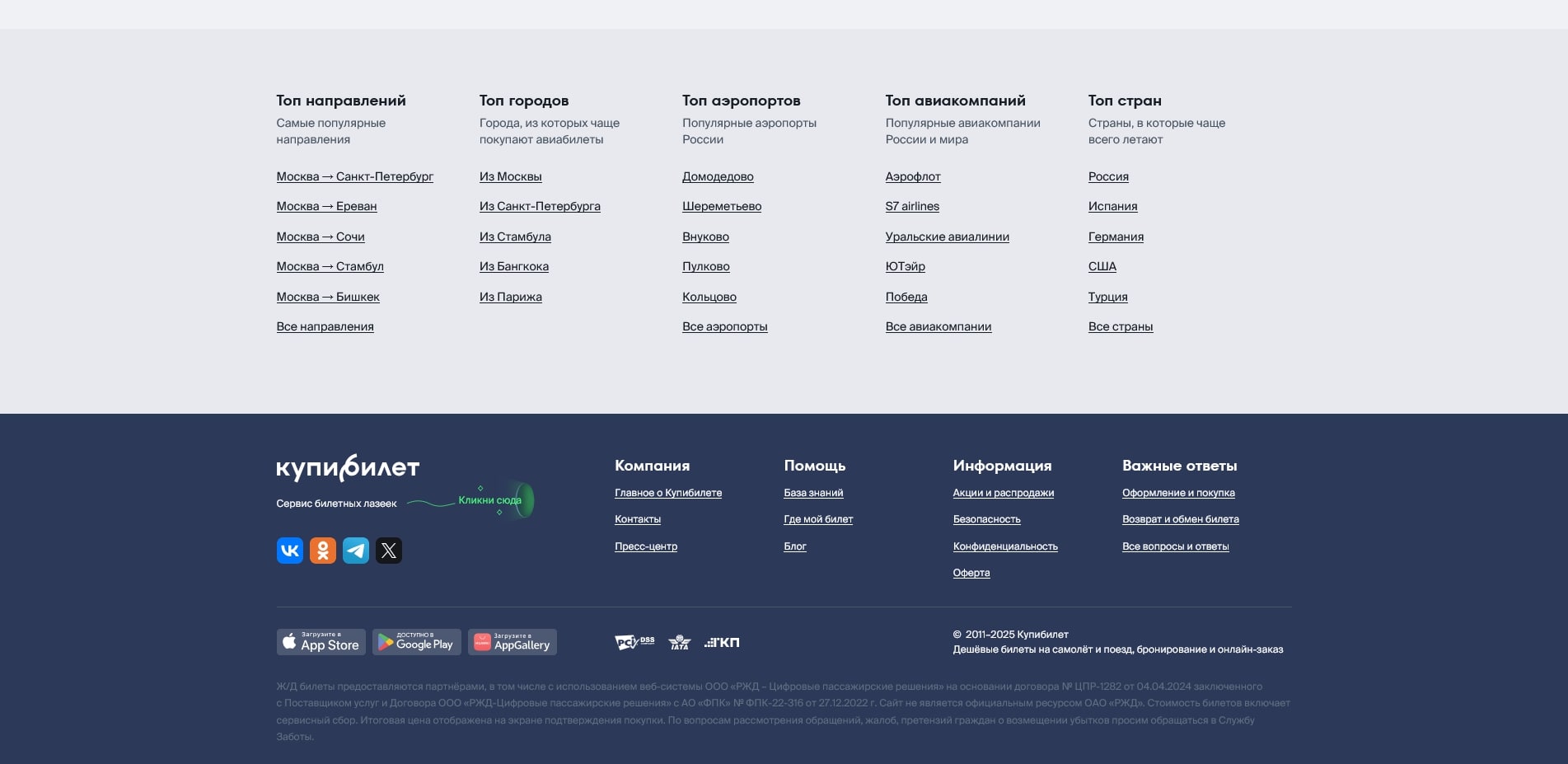Open the "Все страны" link
1568x764 pixels.
1121,326
